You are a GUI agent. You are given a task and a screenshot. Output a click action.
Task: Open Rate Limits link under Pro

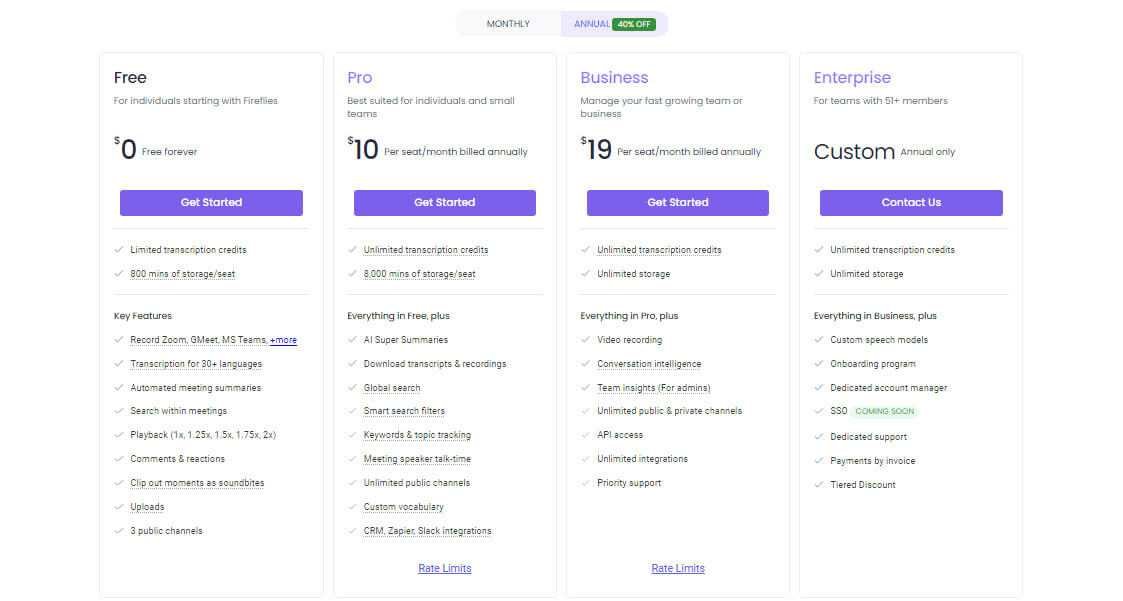tap(445, 568)
